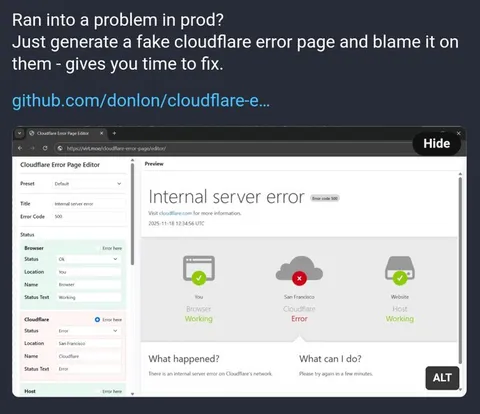Click Website label above Host in preview
Image resolution: width=480 pixels, height=414 pixels.
coord(400,297)
